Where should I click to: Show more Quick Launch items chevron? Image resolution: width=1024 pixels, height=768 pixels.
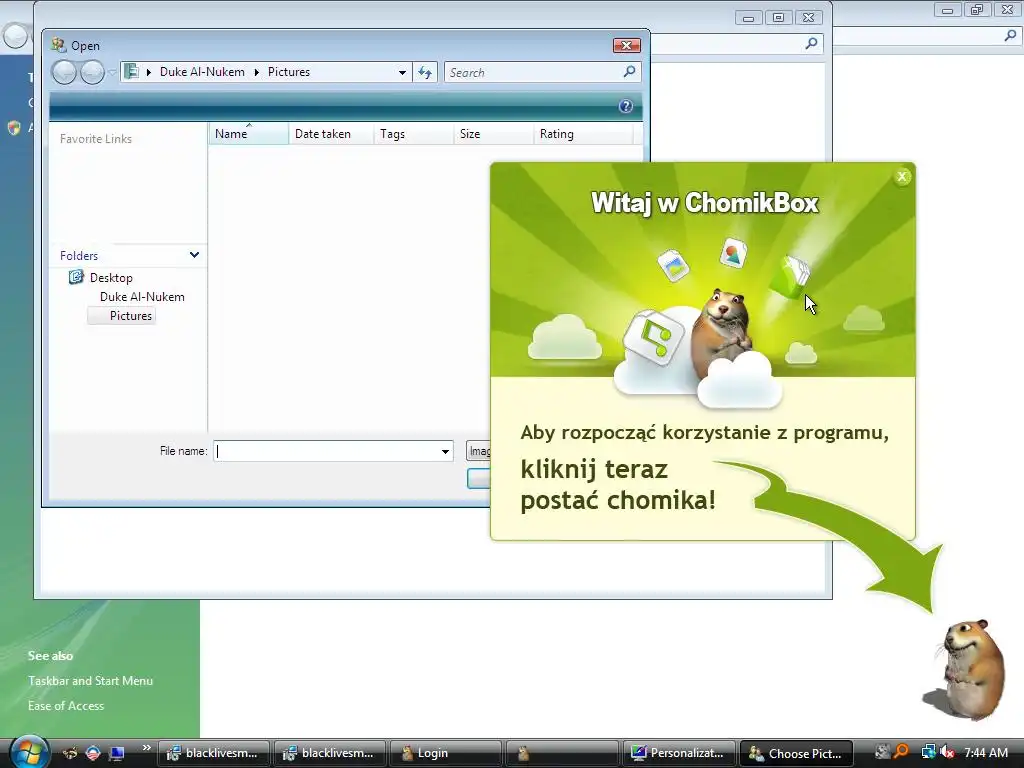(146, 748)
